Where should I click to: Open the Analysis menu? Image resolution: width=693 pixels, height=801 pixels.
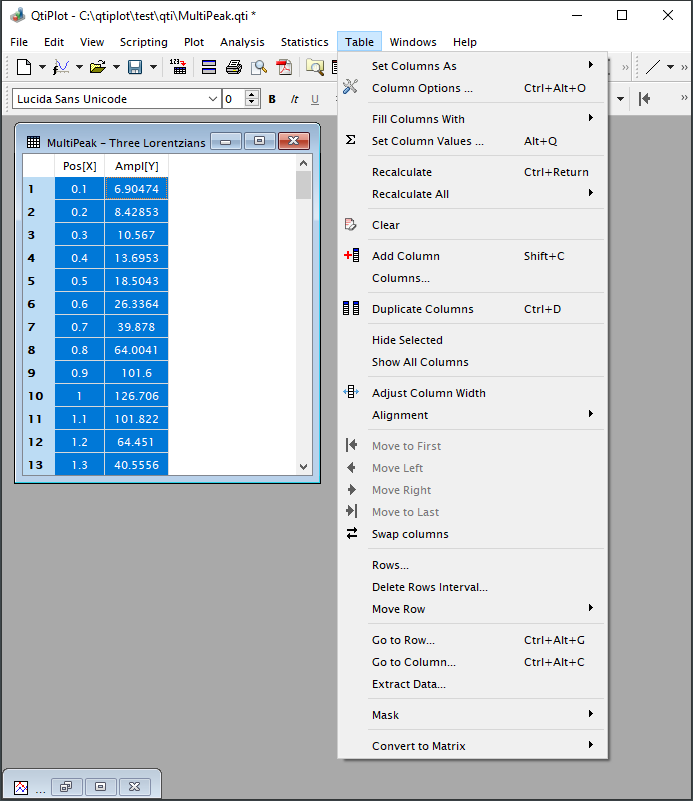242,42
